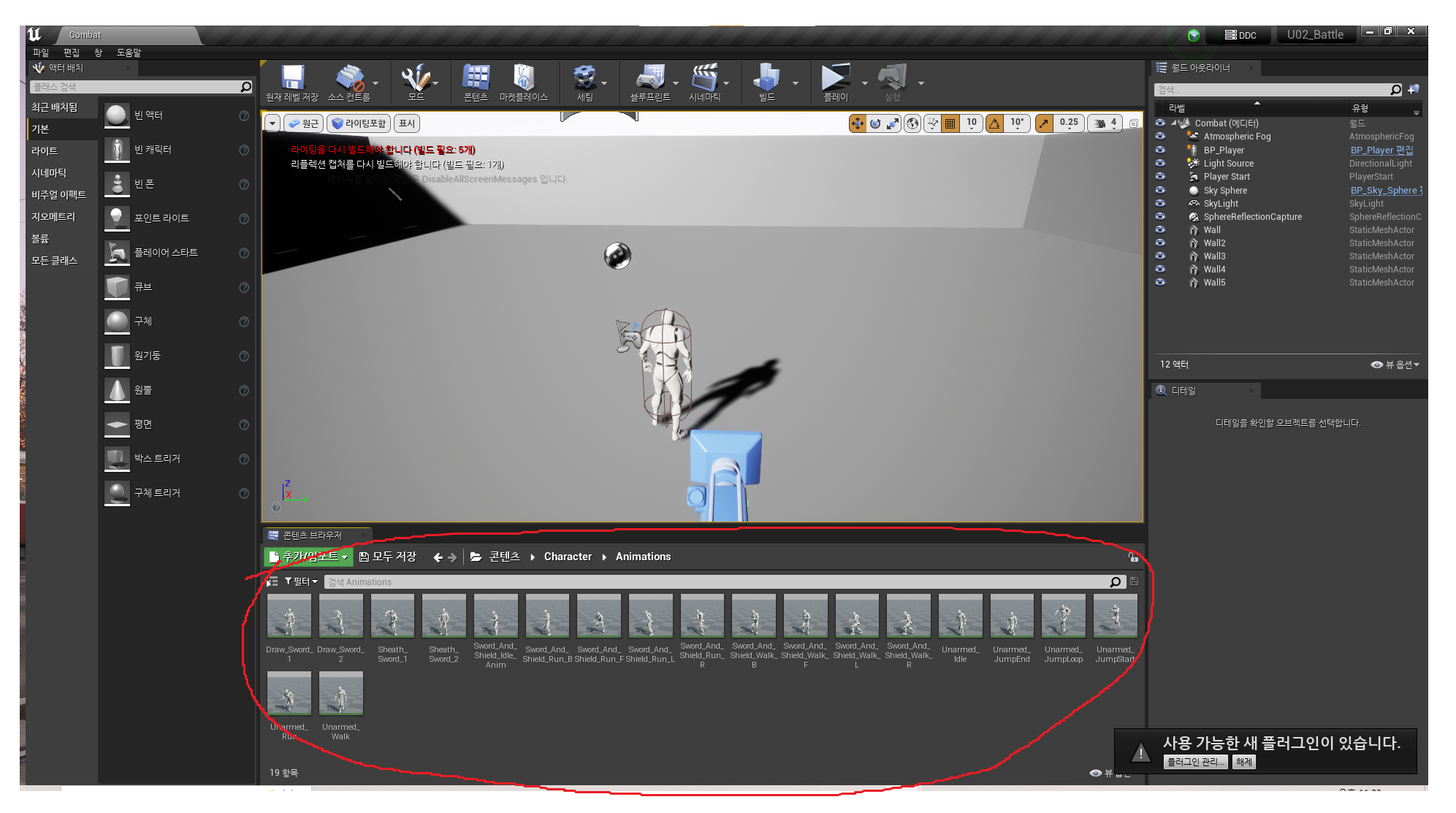
Task: Toggle visibility of the SkyLight actor
Action: click(x=1160, y=204)
